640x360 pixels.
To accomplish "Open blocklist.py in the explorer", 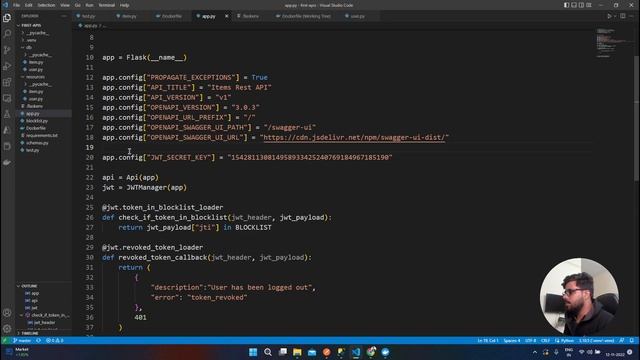I will click(x=37, y=121).
